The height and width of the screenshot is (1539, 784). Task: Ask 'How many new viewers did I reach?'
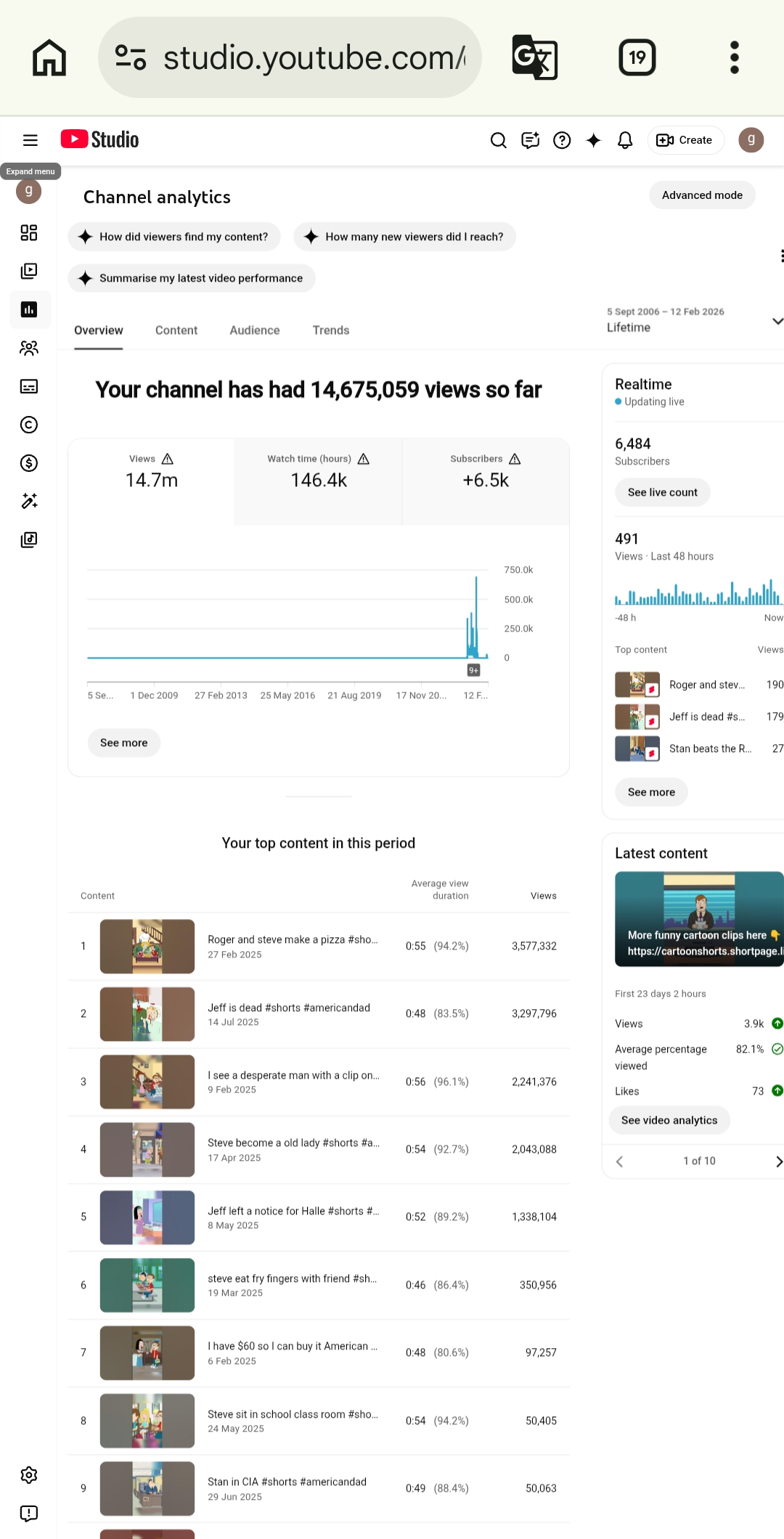tap(405, 237)
